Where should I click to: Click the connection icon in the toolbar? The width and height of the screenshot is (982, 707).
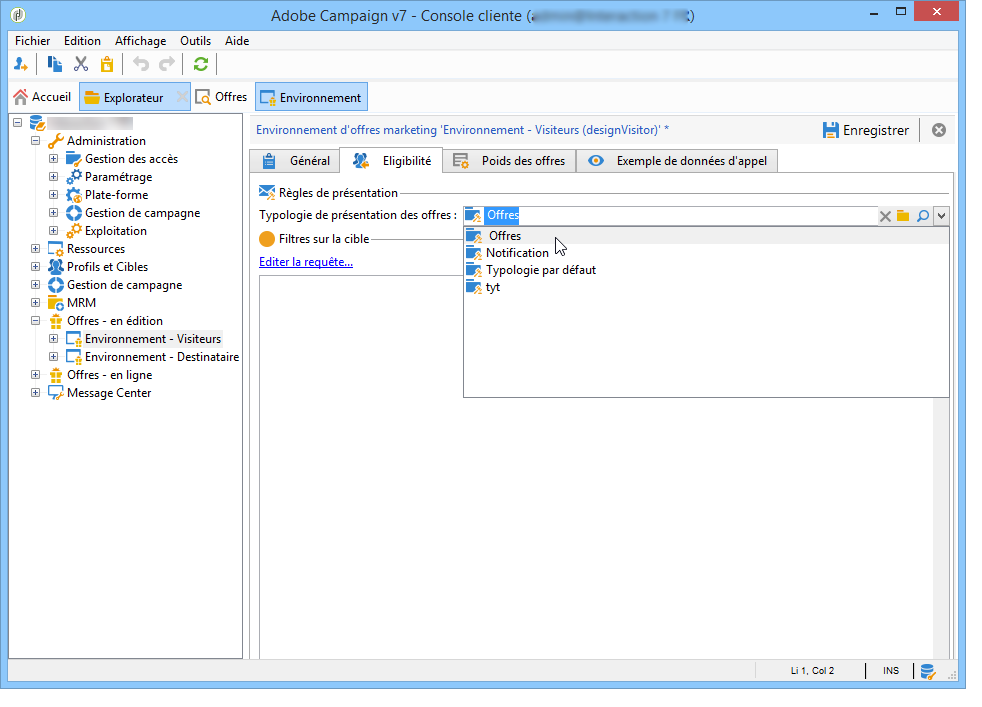(21, 64)
